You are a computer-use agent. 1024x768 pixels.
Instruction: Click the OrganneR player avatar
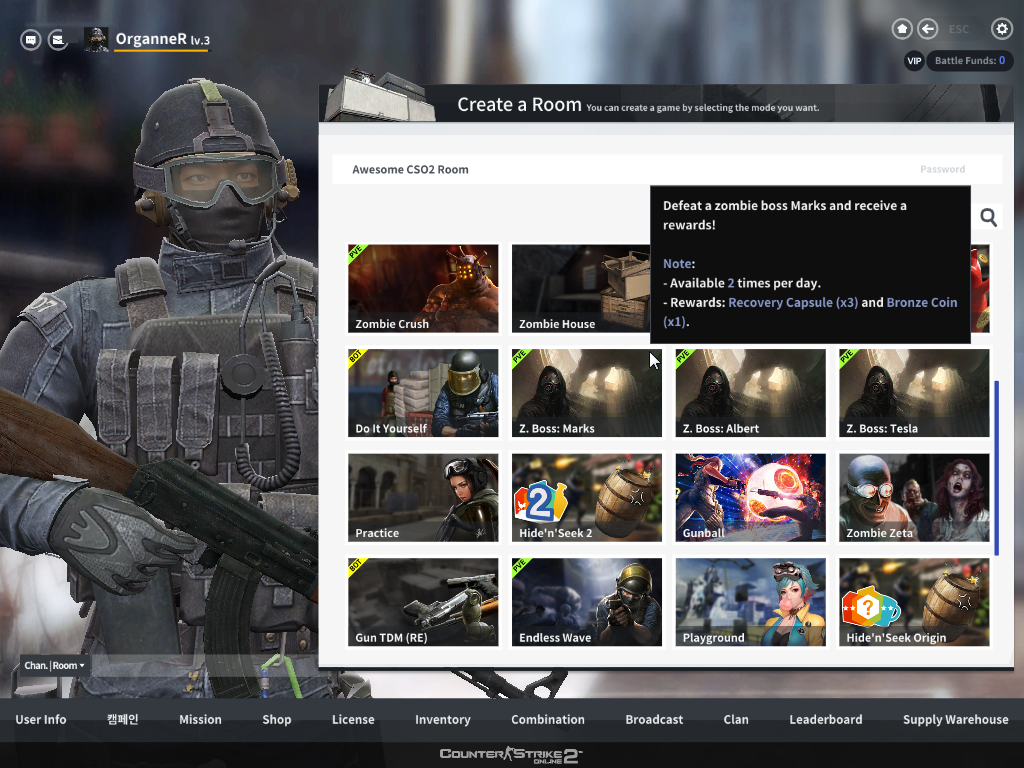click(x=96, y=40)
